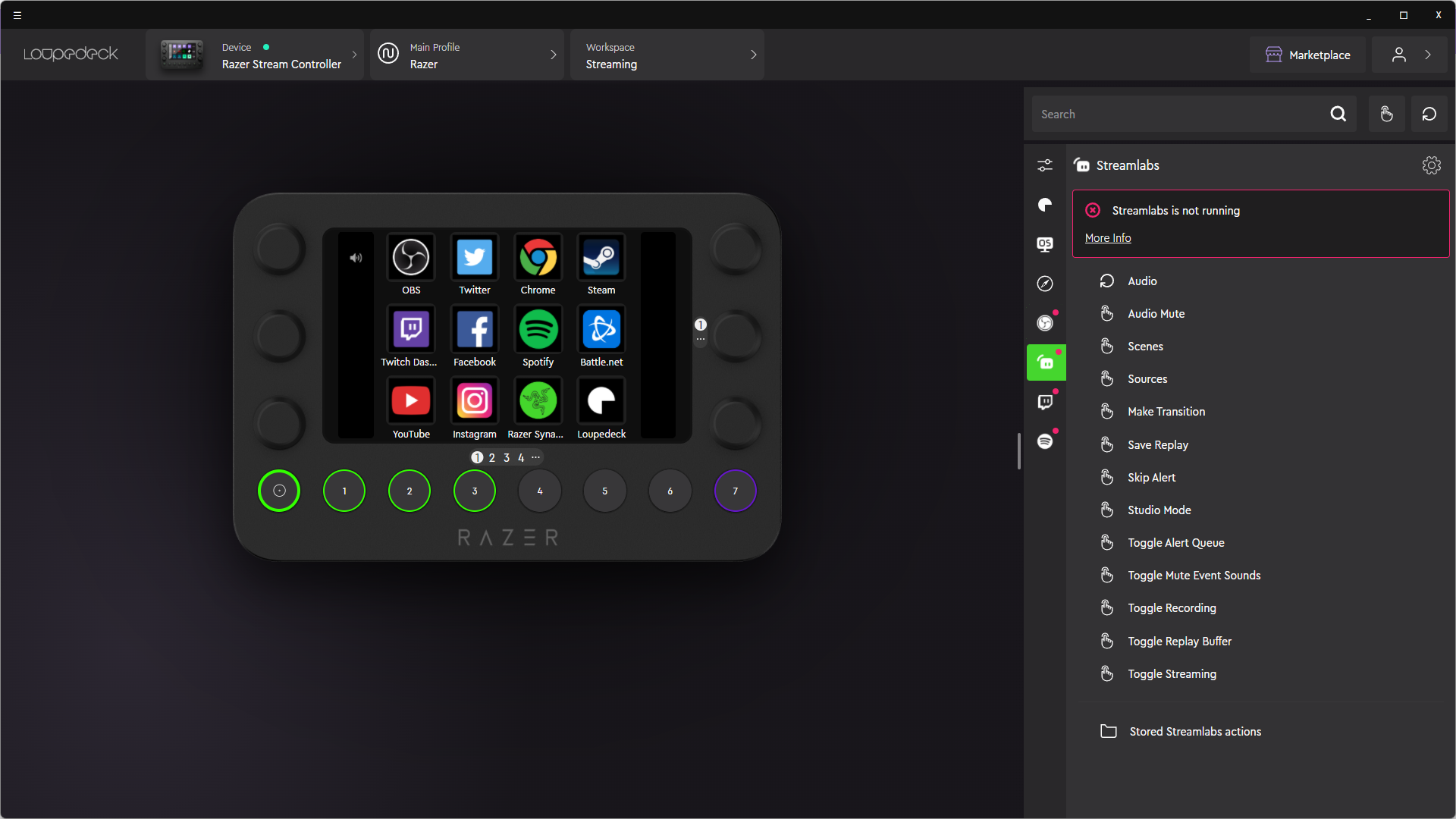This screenshot has height=819, width=1456.
Task: Click round device button 2
Action: coord(409,491)
